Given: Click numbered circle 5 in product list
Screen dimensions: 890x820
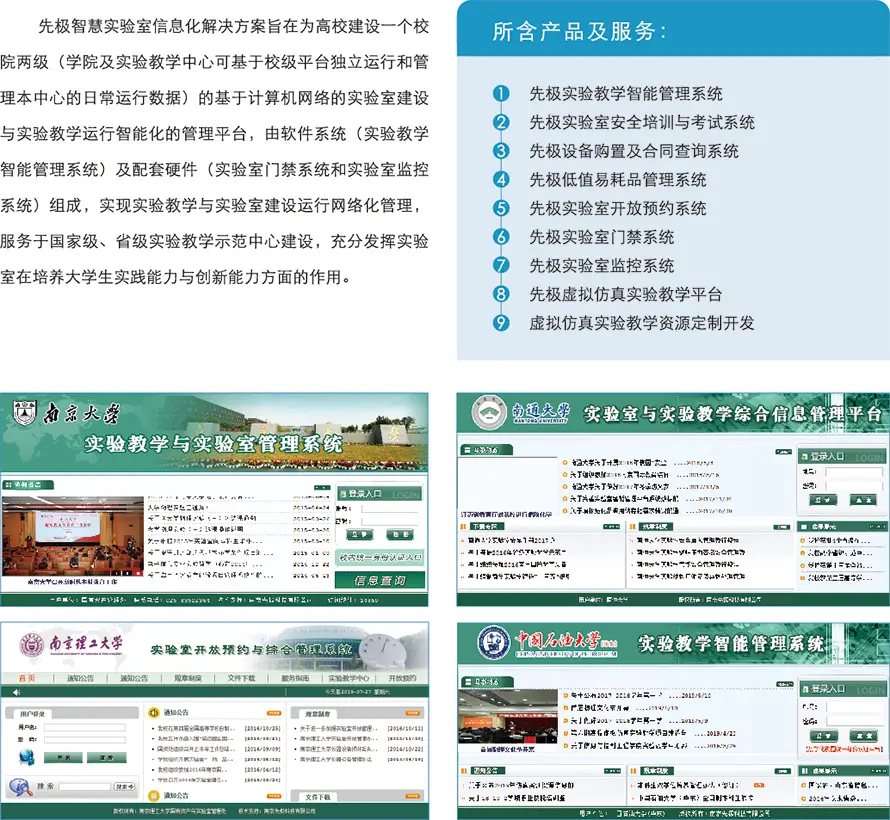Looking at the screenshot, I should pos(501,208).
